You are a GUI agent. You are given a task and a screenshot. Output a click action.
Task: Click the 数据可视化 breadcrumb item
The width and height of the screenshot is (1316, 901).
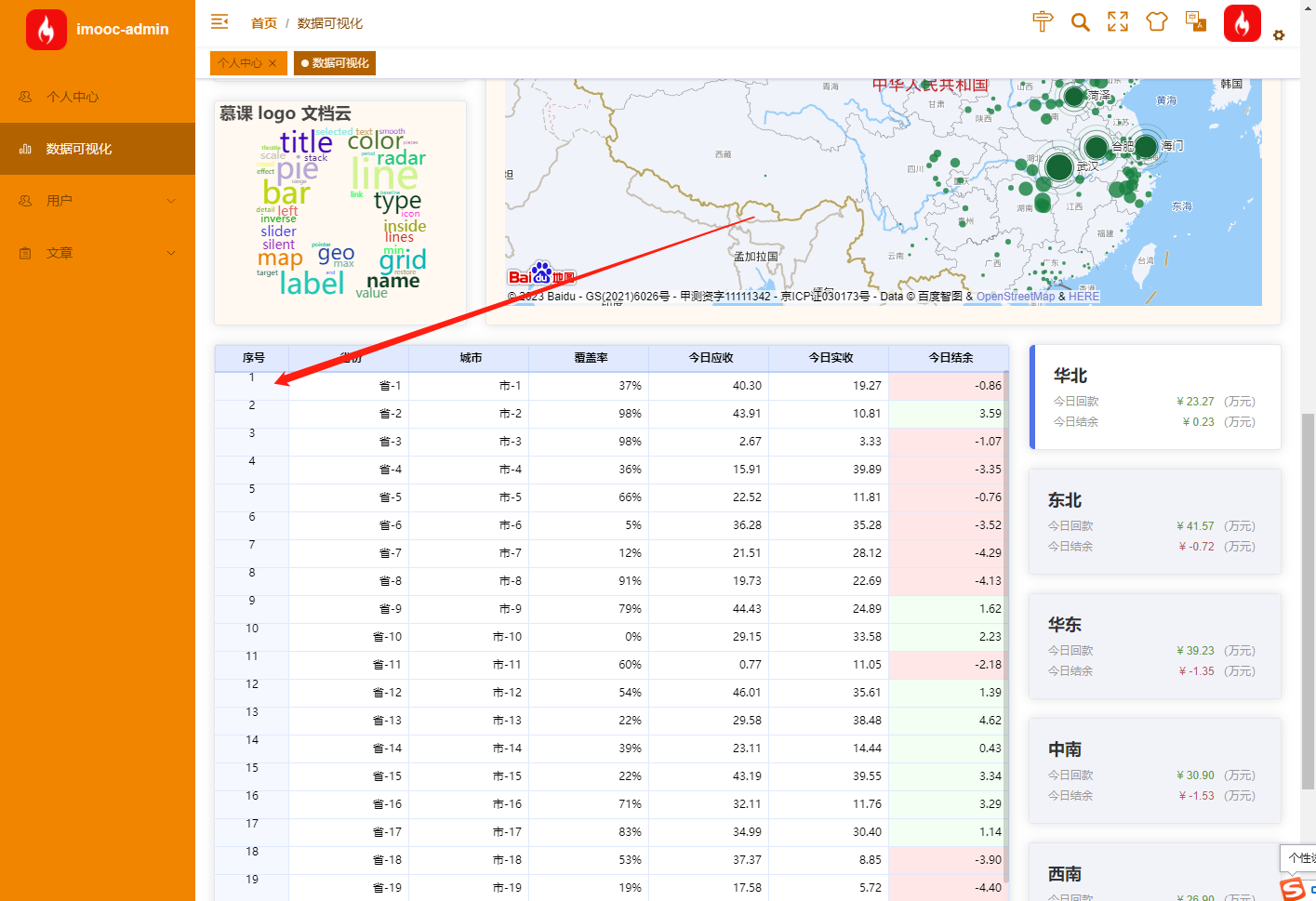coord(330,23)
